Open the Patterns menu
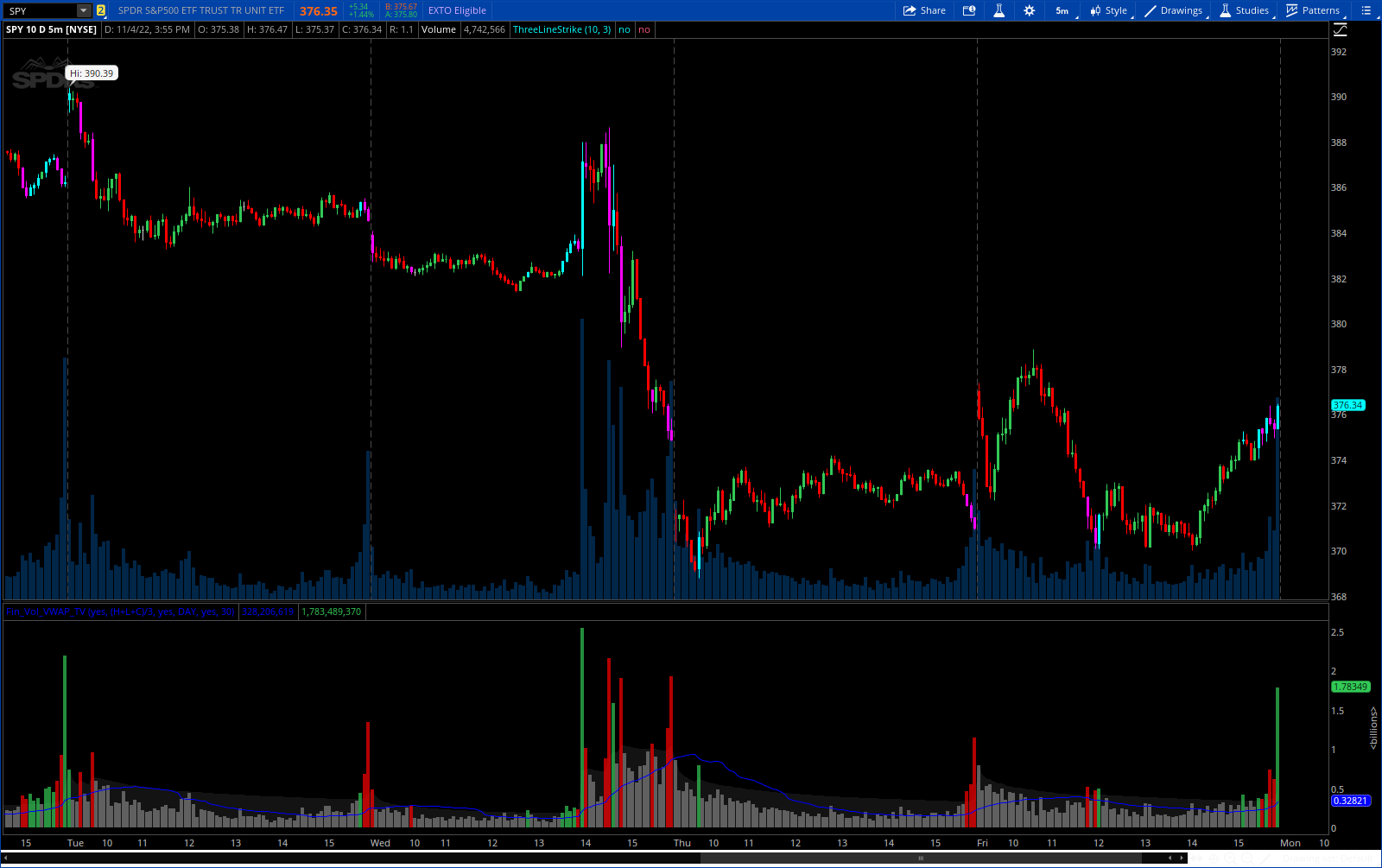 tap(1313, 10)
